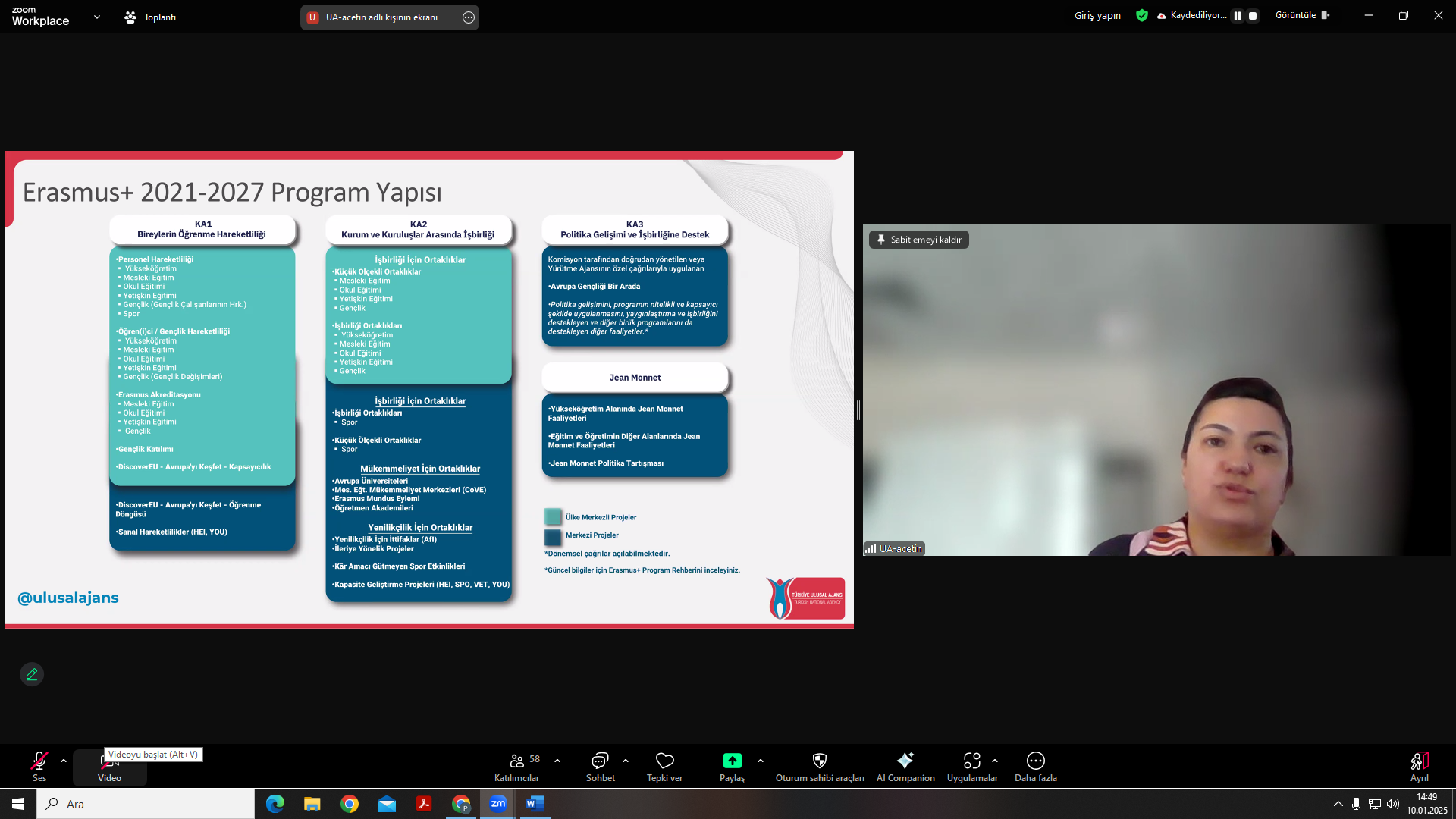1456x819 pixels.
Task: Expand audio options arrow next to Ses
Action: coord(64,761)
